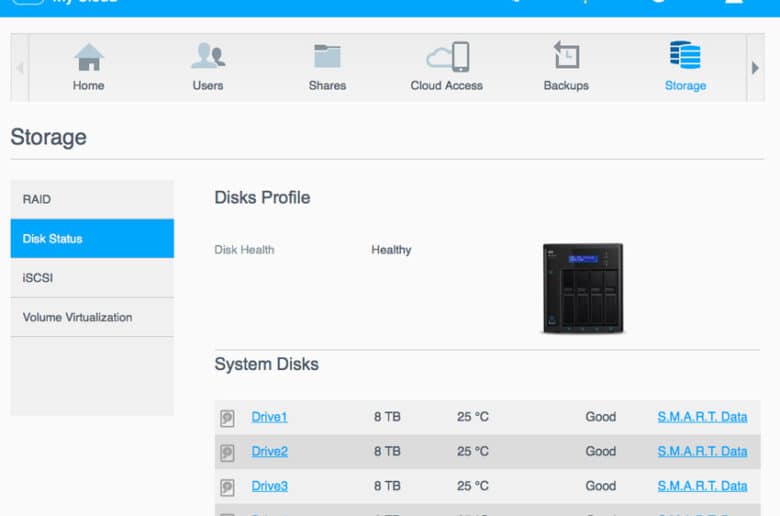
Task: Click Drive1's 8 TB capacity
Action: pos(387,417)
